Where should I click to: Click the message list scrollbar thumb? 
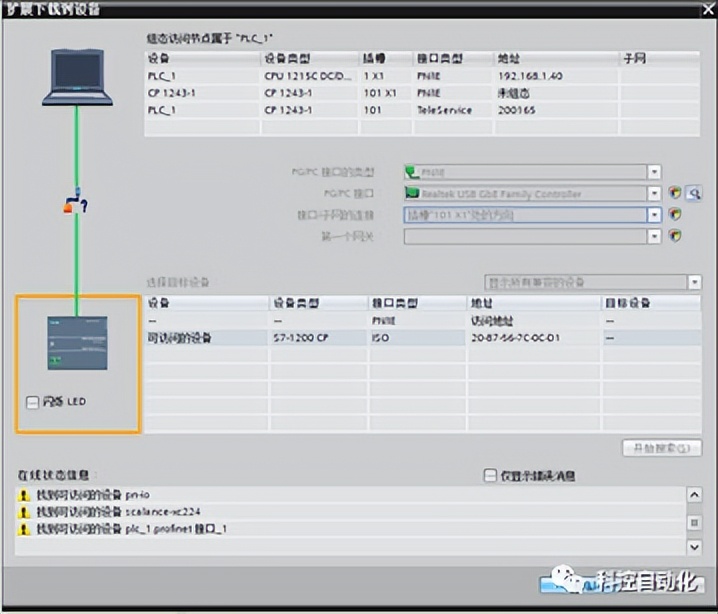coord(694,522)
